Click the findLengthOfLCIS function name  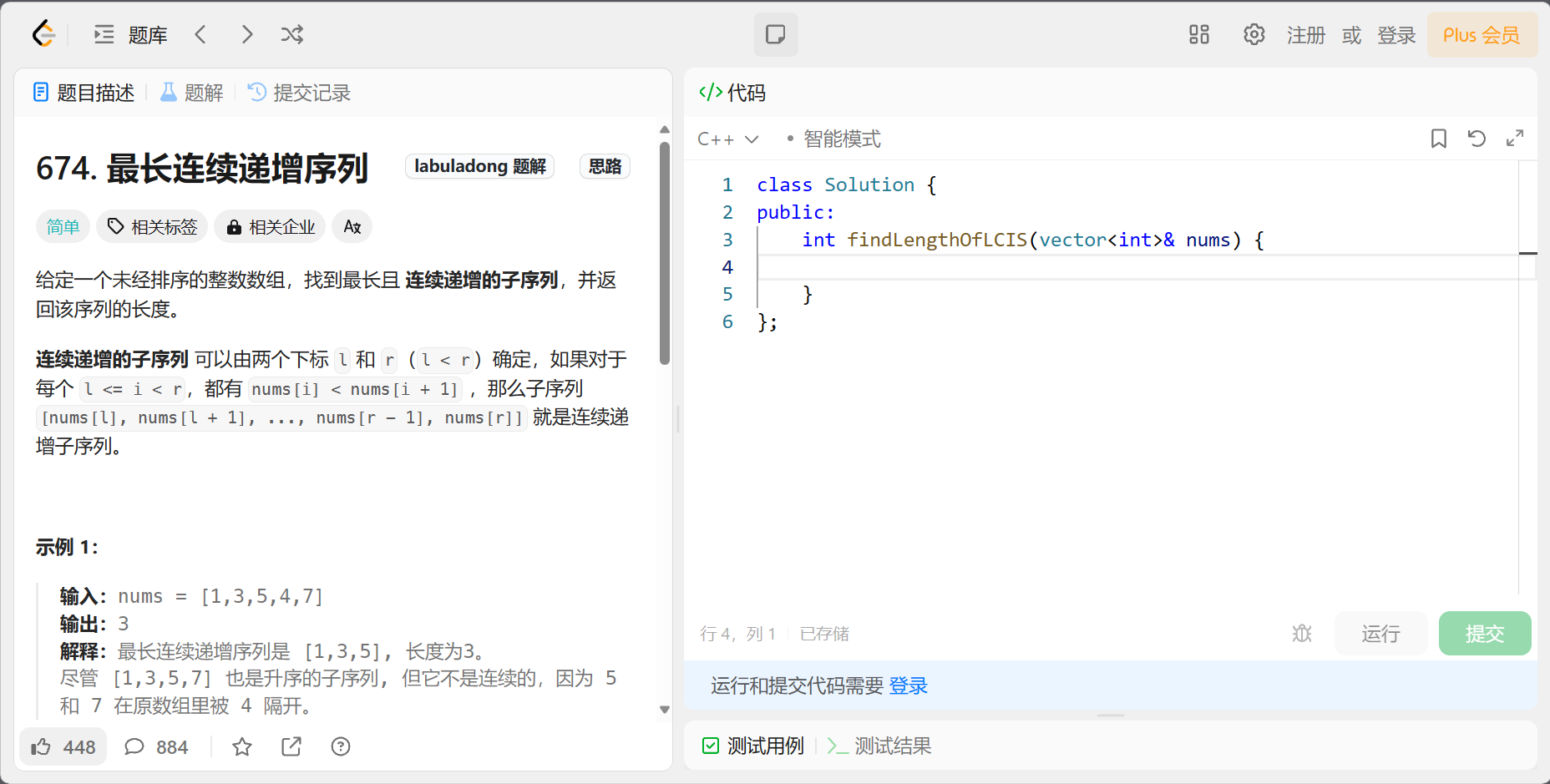(937, 240)
